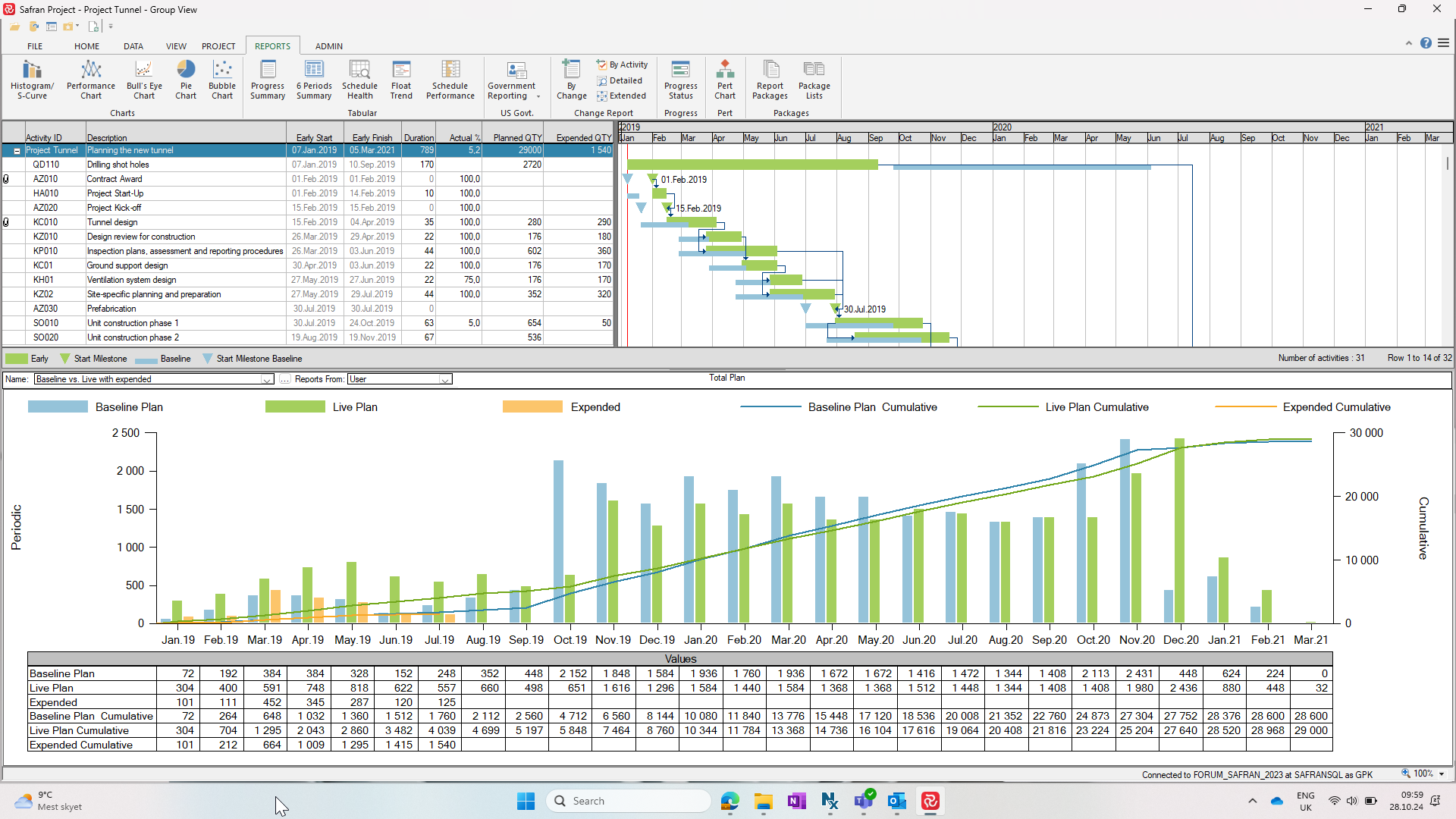The image size is (1456, 819).
Task: Switch to the HOME ribbon tab
Action: [87, 46]
